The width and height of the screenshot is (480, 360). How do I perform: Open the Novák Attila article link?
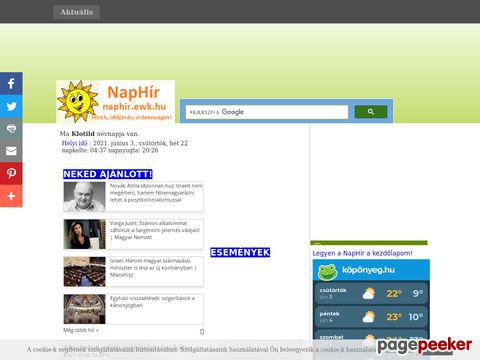pyautogui.click(x=156, y=193)
